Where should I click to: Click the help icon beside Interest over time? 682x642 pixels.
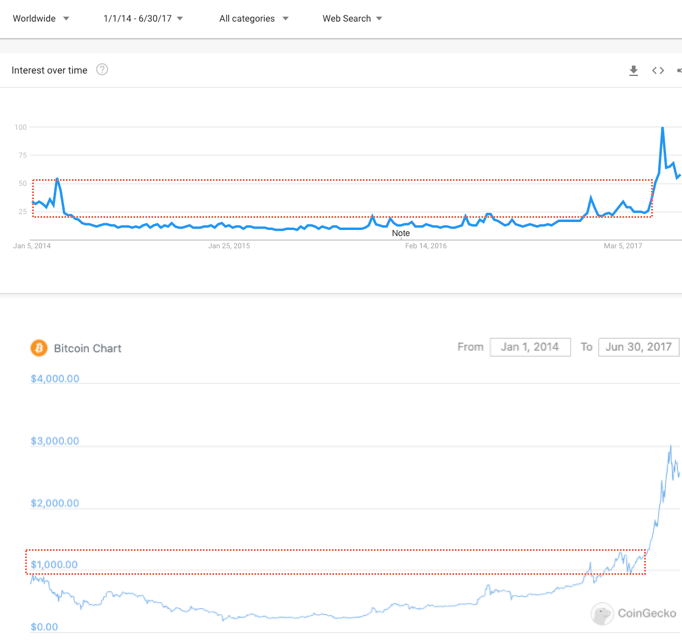(x=102, y=70)
